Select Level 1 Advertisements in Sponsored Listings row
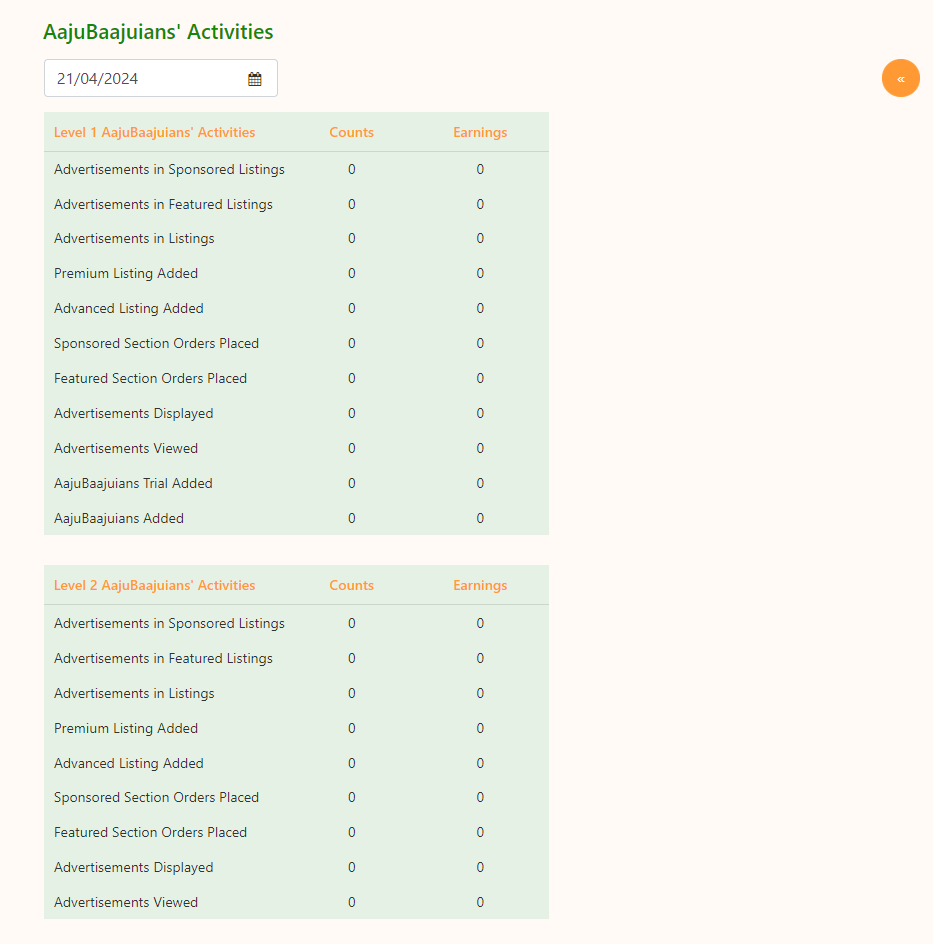This screenshot has width=933, height=944. [x=169, y=170]
